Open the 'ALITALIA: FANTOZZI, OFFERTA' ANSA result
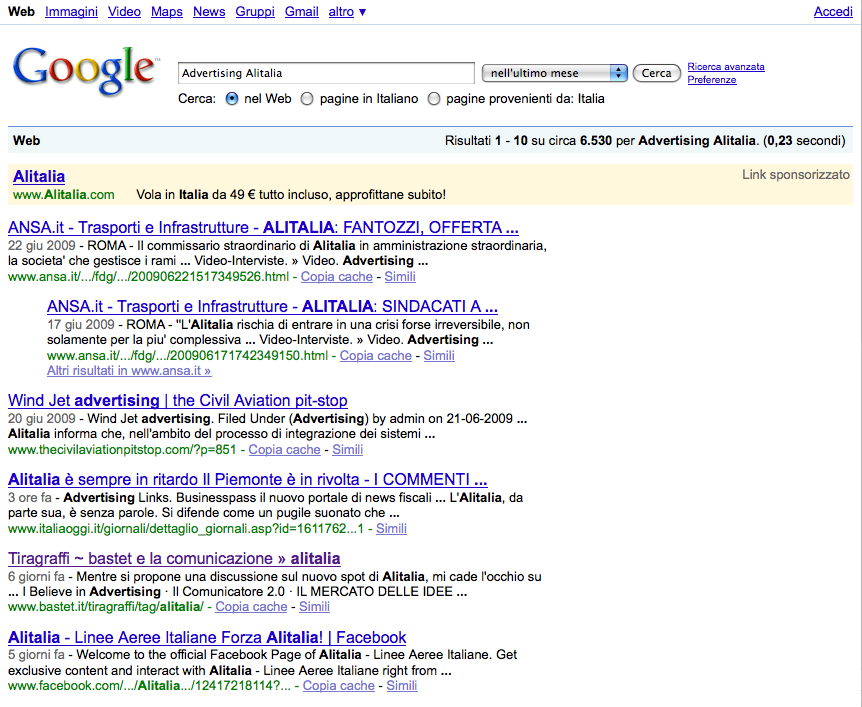The height and width of the screenshot is (707, 862). (x=263, y=228)
